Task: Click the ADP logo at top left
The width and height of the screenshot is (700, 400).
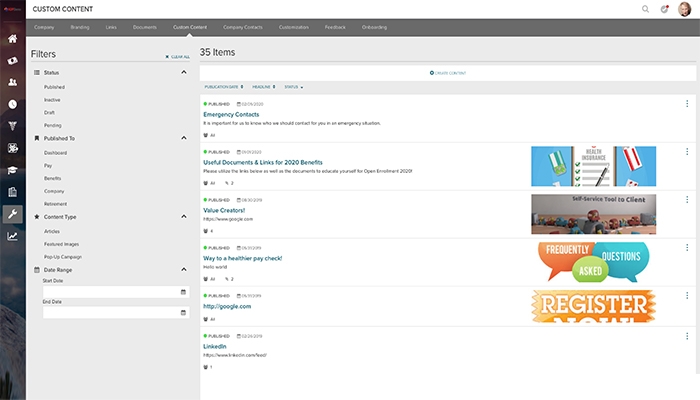Action: click(x=12, y=9)
